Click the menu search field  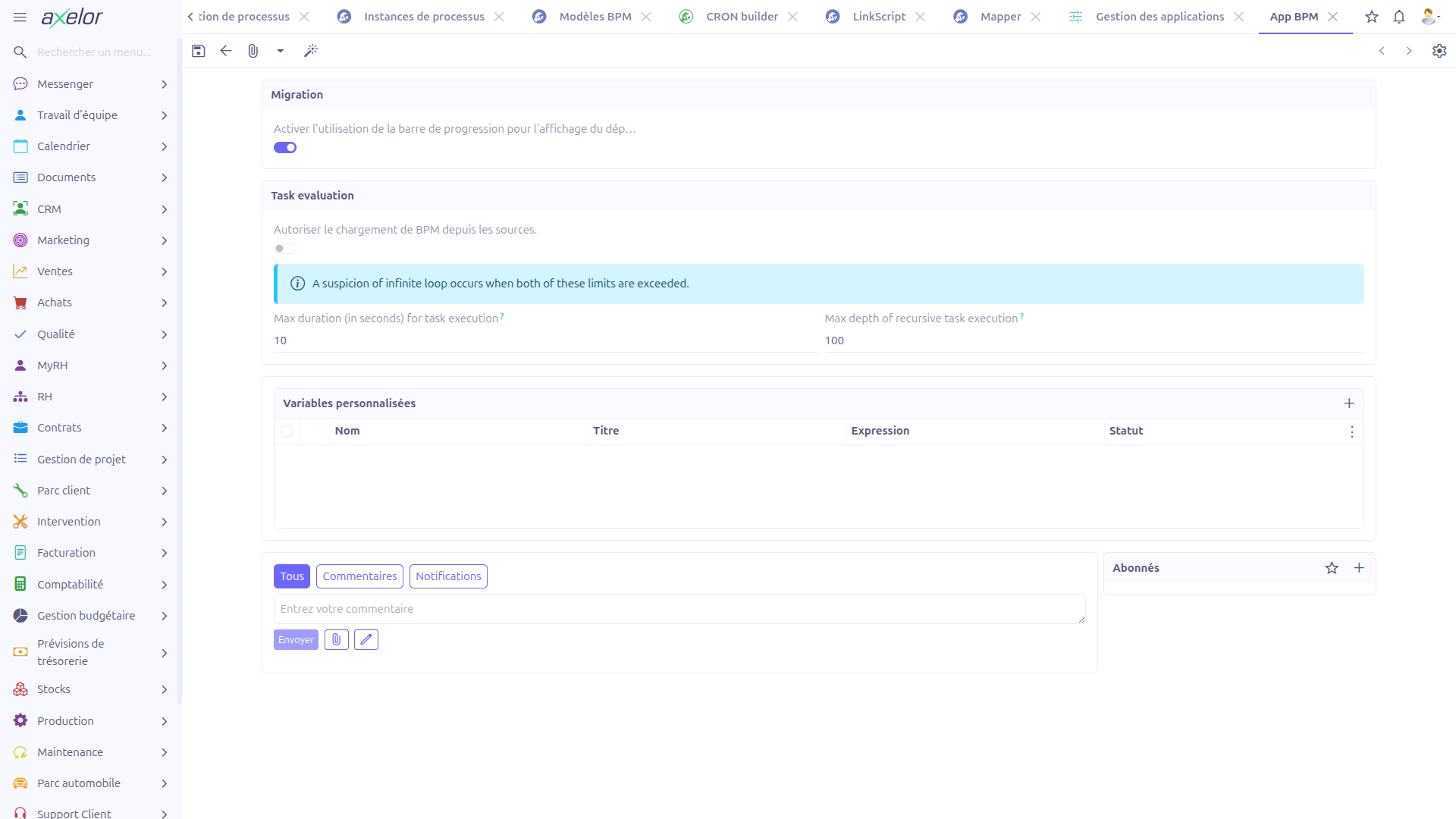(x=95, y=52)
